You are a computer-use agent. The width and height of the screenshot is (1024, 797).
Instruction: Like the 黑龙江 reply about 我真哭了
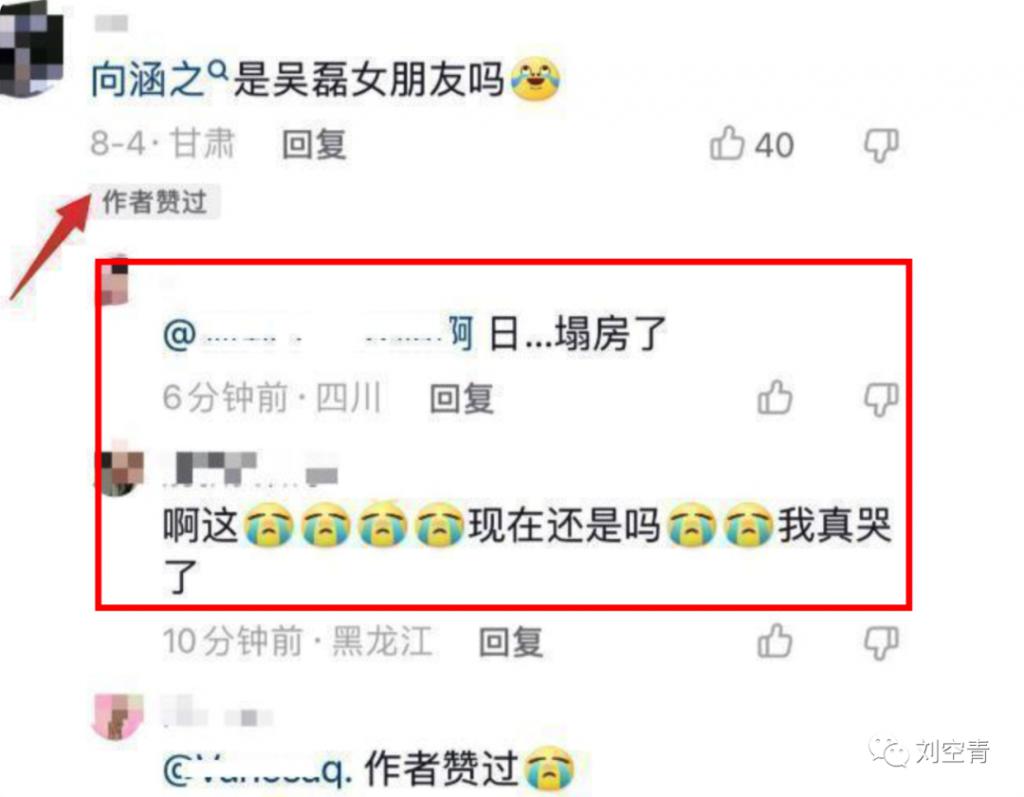775,640
